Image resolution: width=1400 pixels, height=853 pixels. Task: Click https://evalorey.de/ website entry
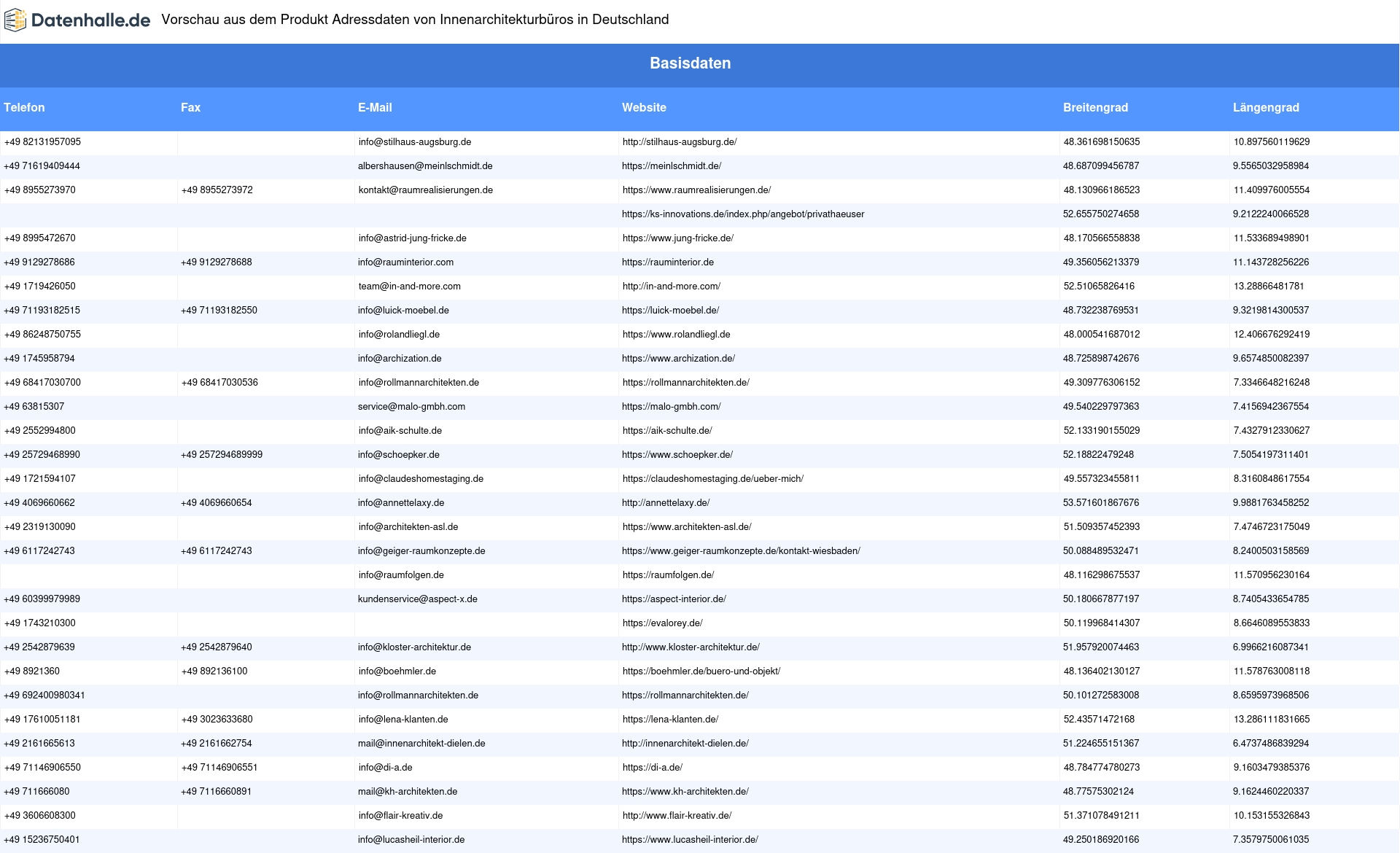tap(663, 623)
